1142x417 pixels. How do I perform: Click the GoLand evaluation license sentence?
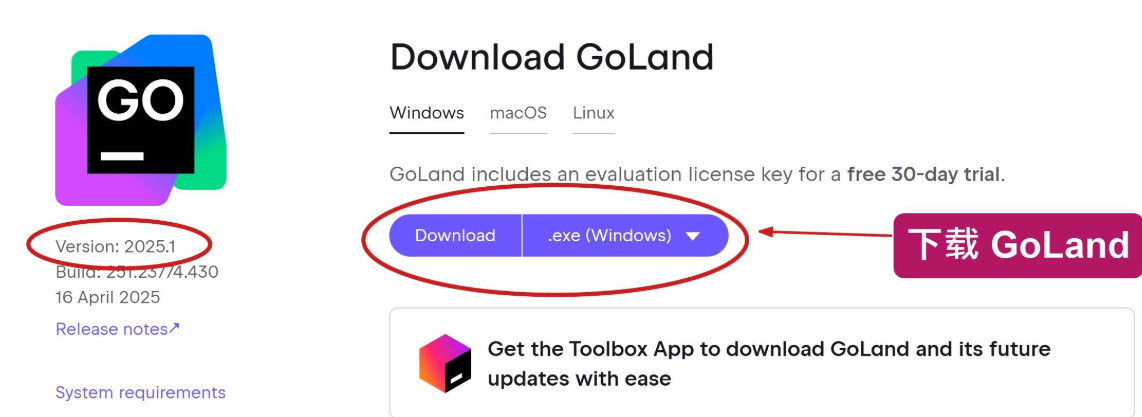click(697, 175)
